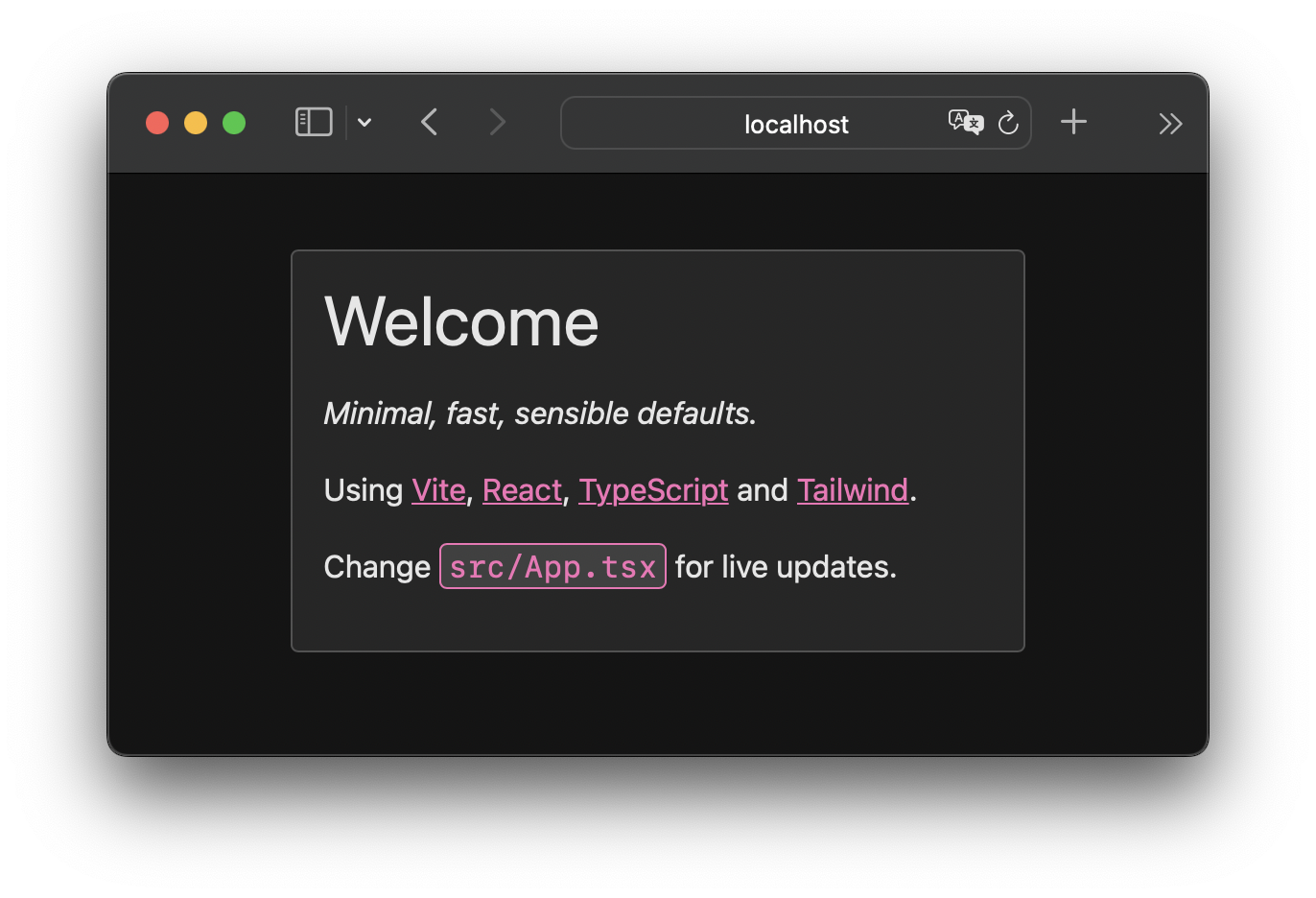This screenshot has height=898, width=1316.
Task: Click the 'Minimal, fast, sensible defaults.' text
Action: click(540, 414)
